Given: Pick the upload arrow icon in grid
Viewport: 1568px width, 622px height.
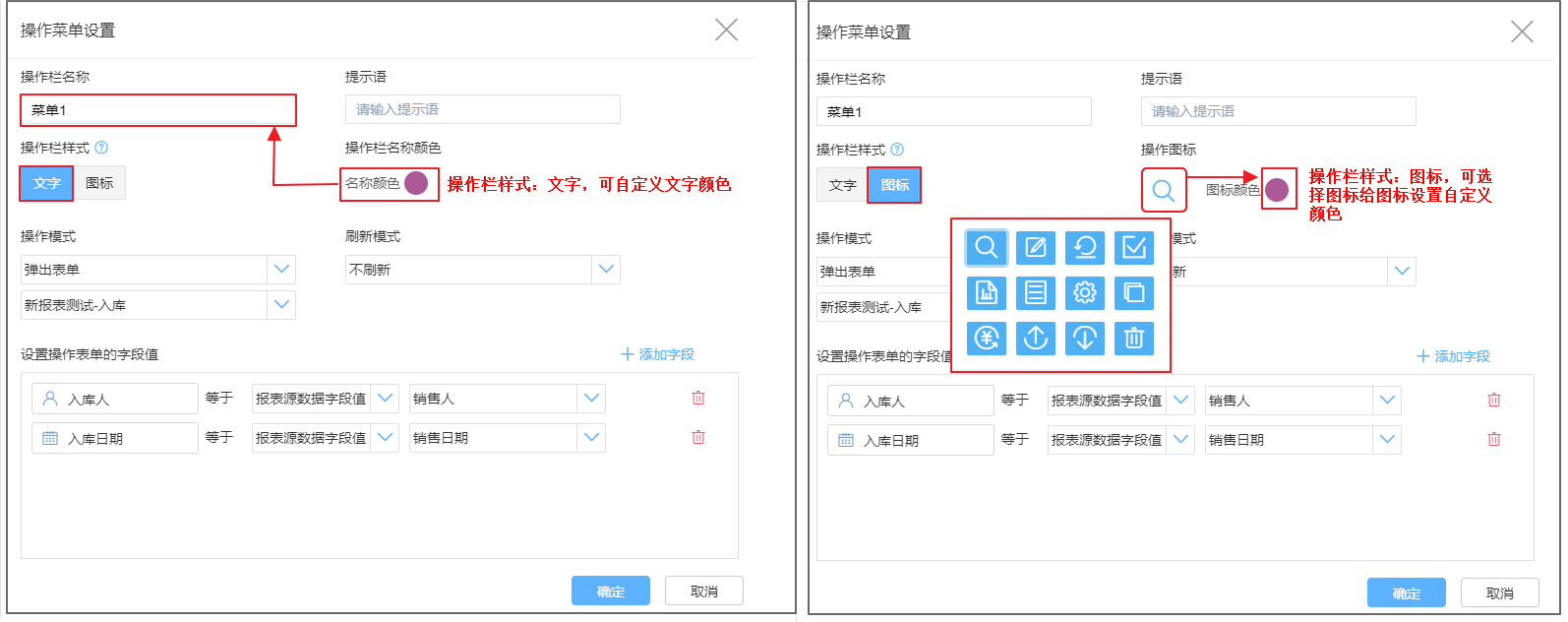Looking at the screenshot, I should click(1035, 338).
